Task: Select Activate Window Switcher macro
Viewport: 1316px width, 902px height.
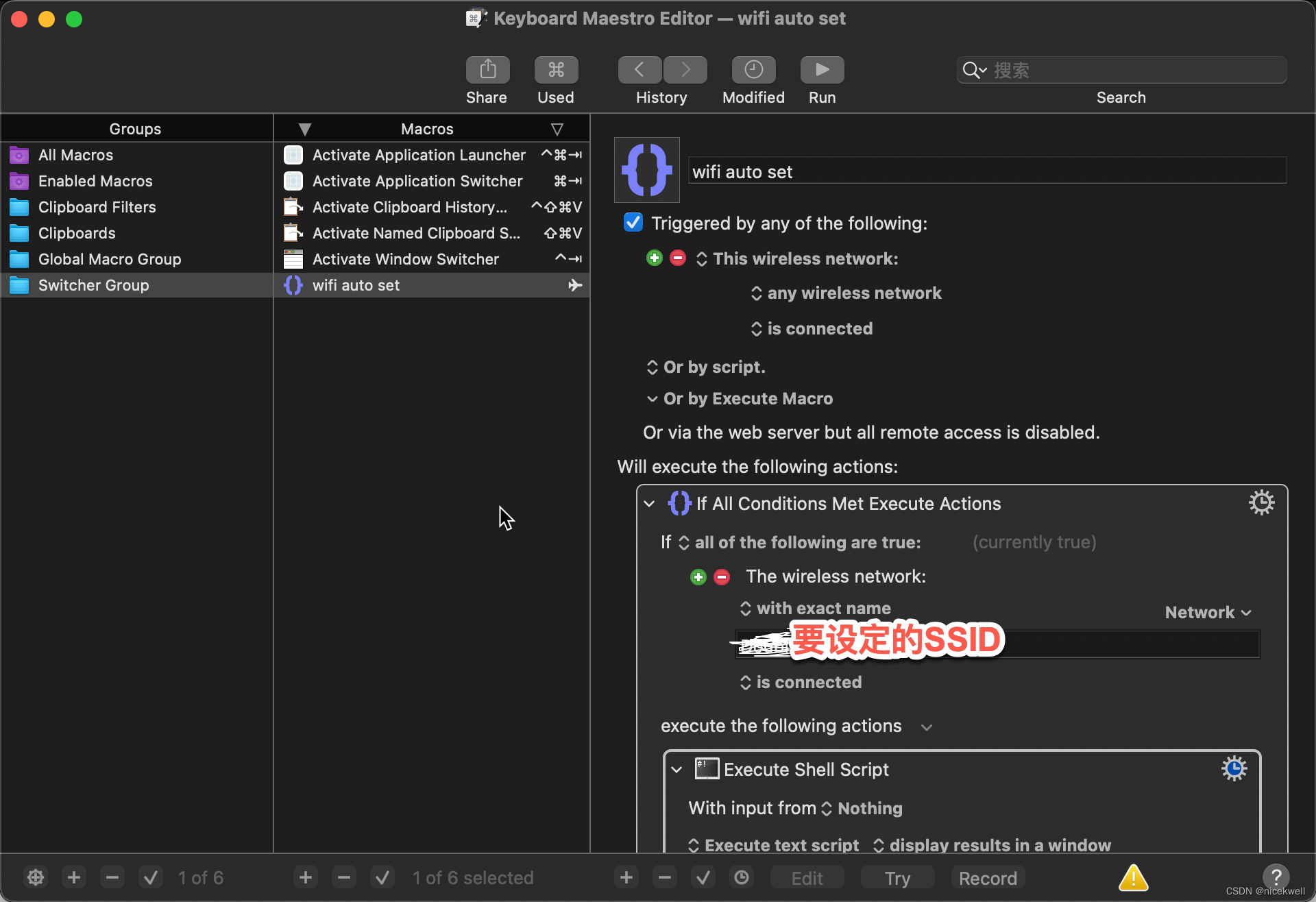Action: (x=432, y=259)
